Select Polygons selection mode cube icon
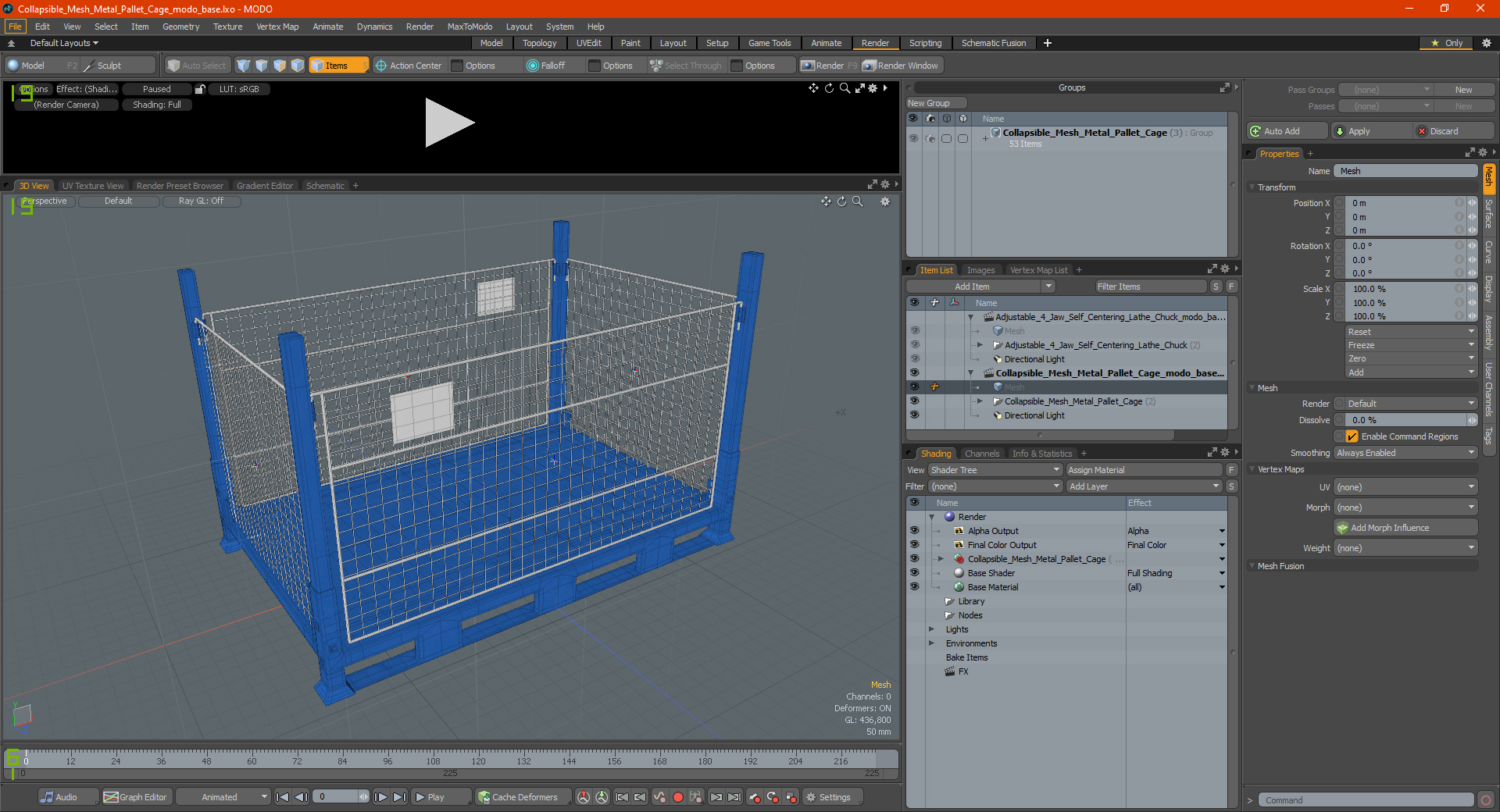This screenshot has height=812, width=1500. pos(280,66)
